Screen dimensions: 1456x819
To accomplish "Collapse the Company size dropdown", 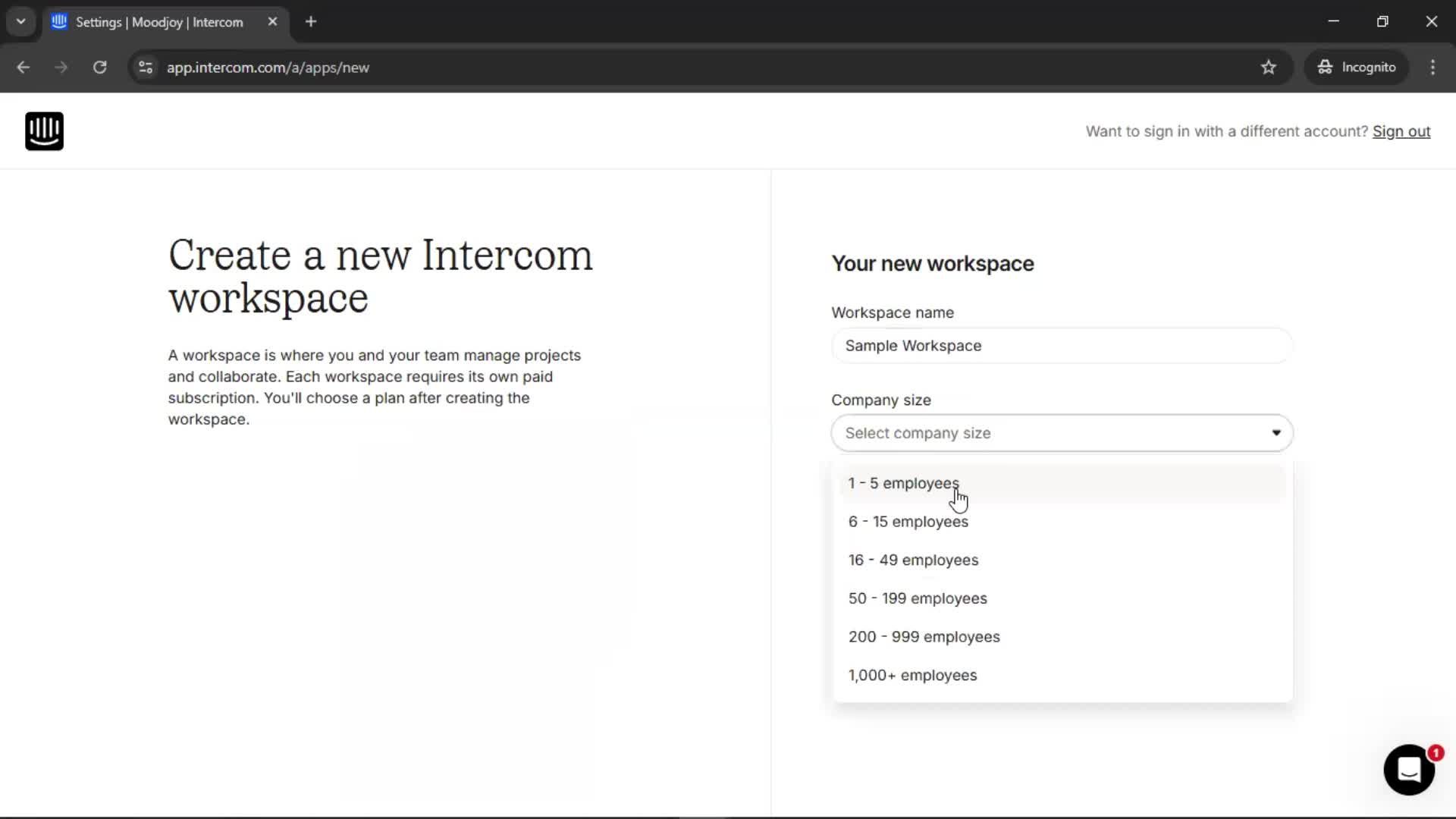I will click(x=1062, y=433).
